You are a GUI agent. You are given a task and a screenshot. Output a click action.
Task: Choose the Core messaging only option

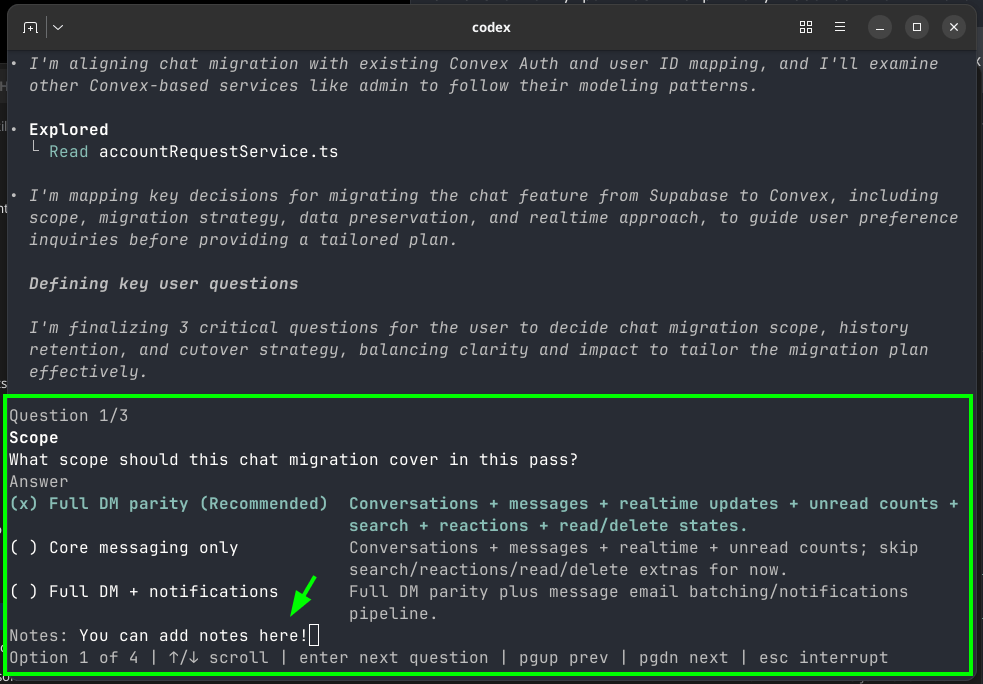[x=124, y=548]
